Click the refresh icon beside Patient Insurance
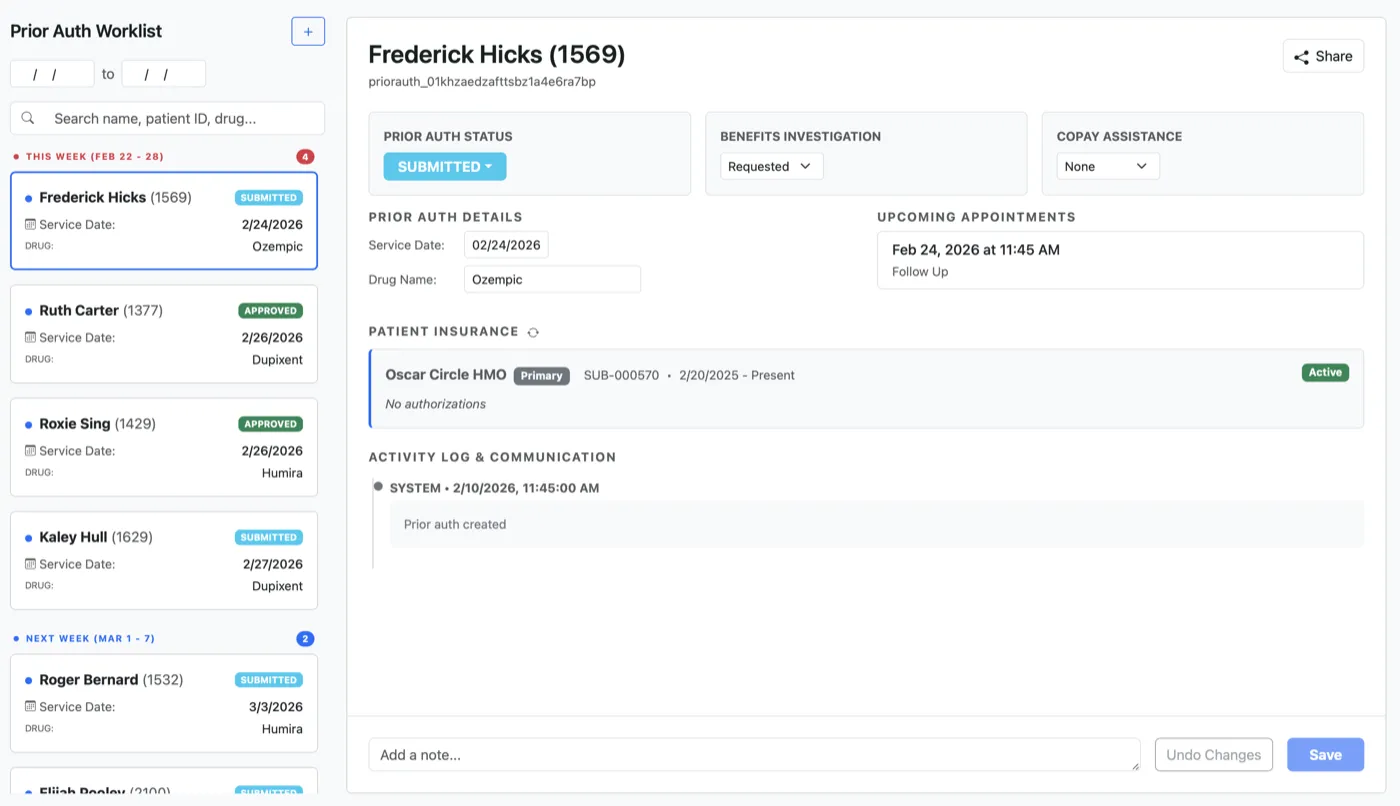The height and width of the screenshot is (806, 1400). click(x=533, y=331)
